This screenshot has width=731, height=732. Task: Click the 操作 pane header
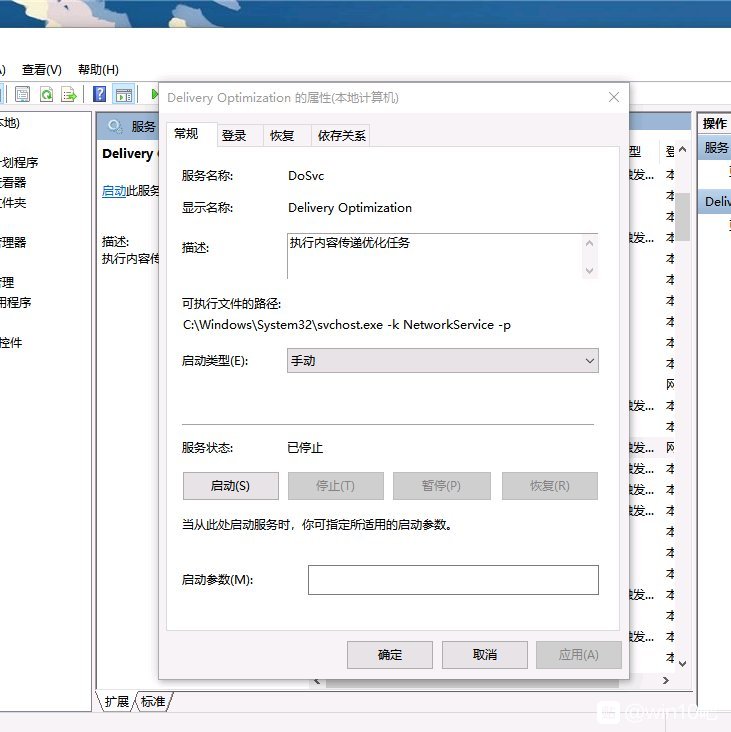[714, 123]
